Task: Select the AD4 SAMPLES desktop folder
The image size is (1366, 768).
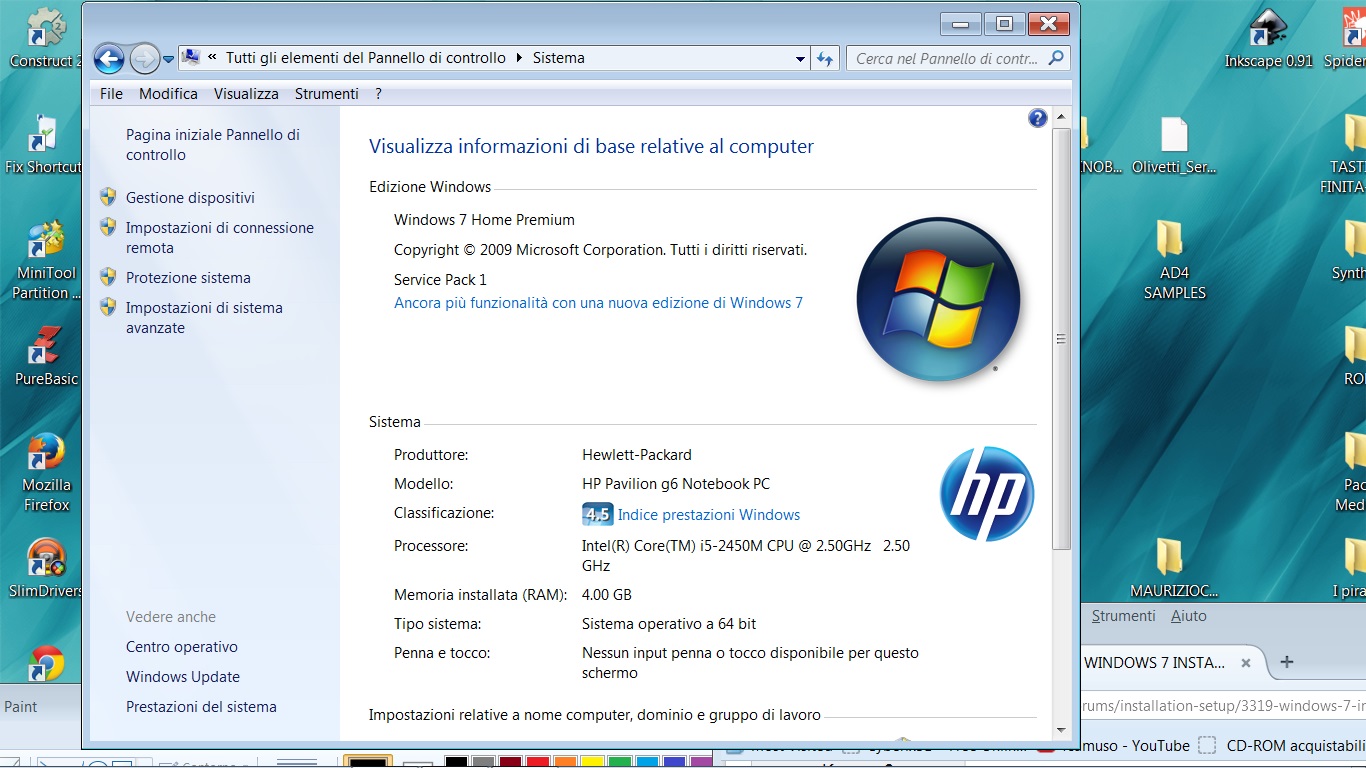Action: click(1174, 261)
